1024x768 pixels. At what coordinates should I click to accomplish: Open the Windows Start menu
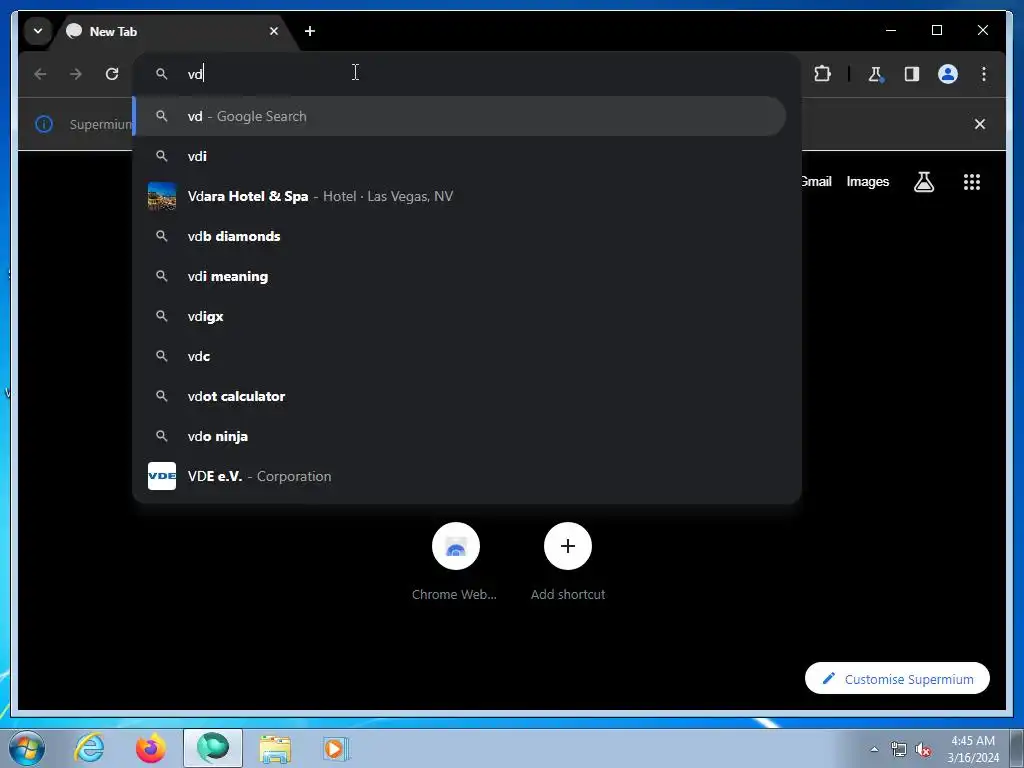pyautogui.click(x=26, y=748)
